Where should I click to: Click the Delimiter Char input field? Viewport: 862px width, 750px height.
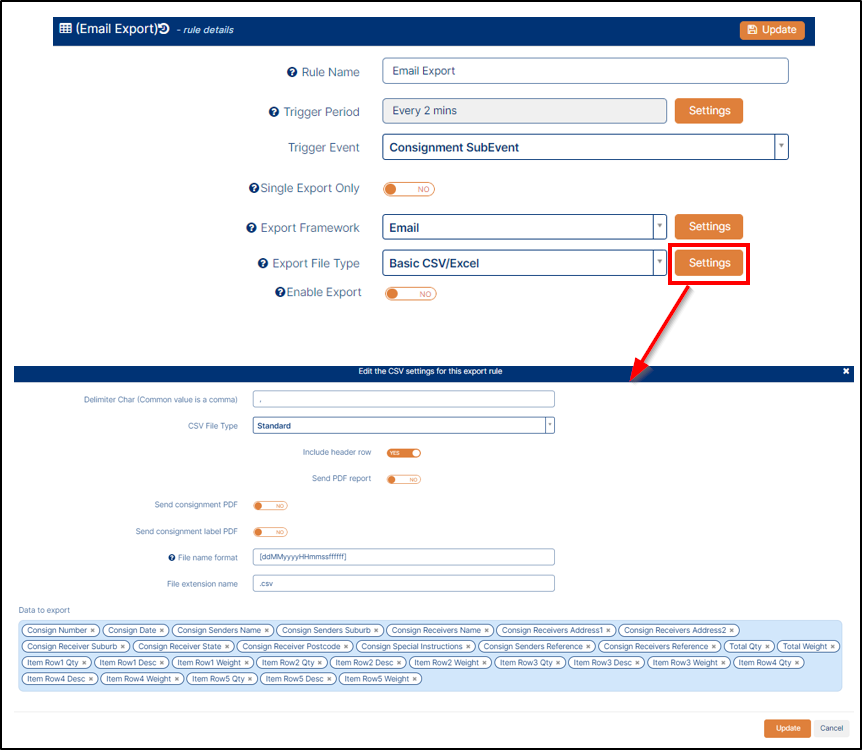[404, 399]
